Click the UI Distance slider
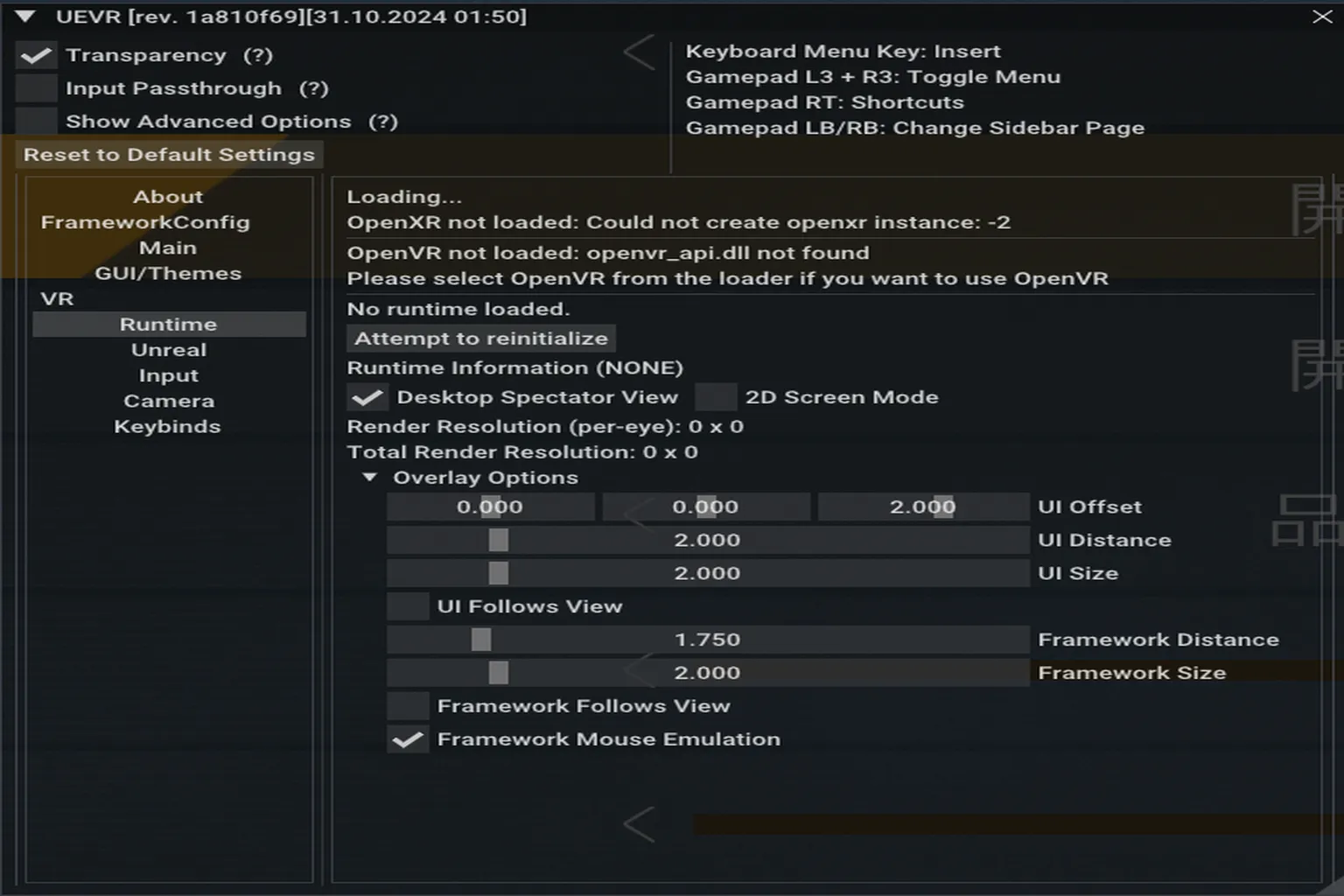Screen dimensions: 1344x896 click(x=707, y=540)
